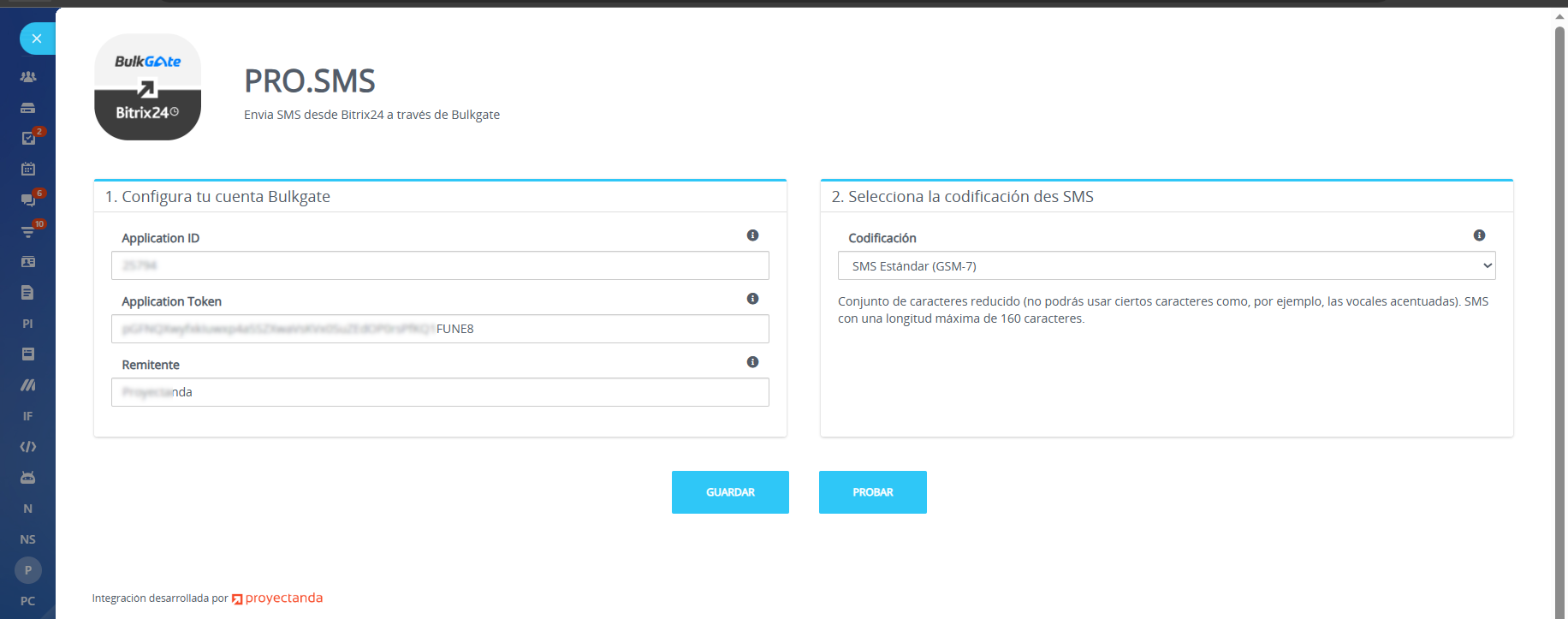Focus the Application Token input field
Image resolution: width=1568 pixels, height=619 pixels.
[440, 329]
